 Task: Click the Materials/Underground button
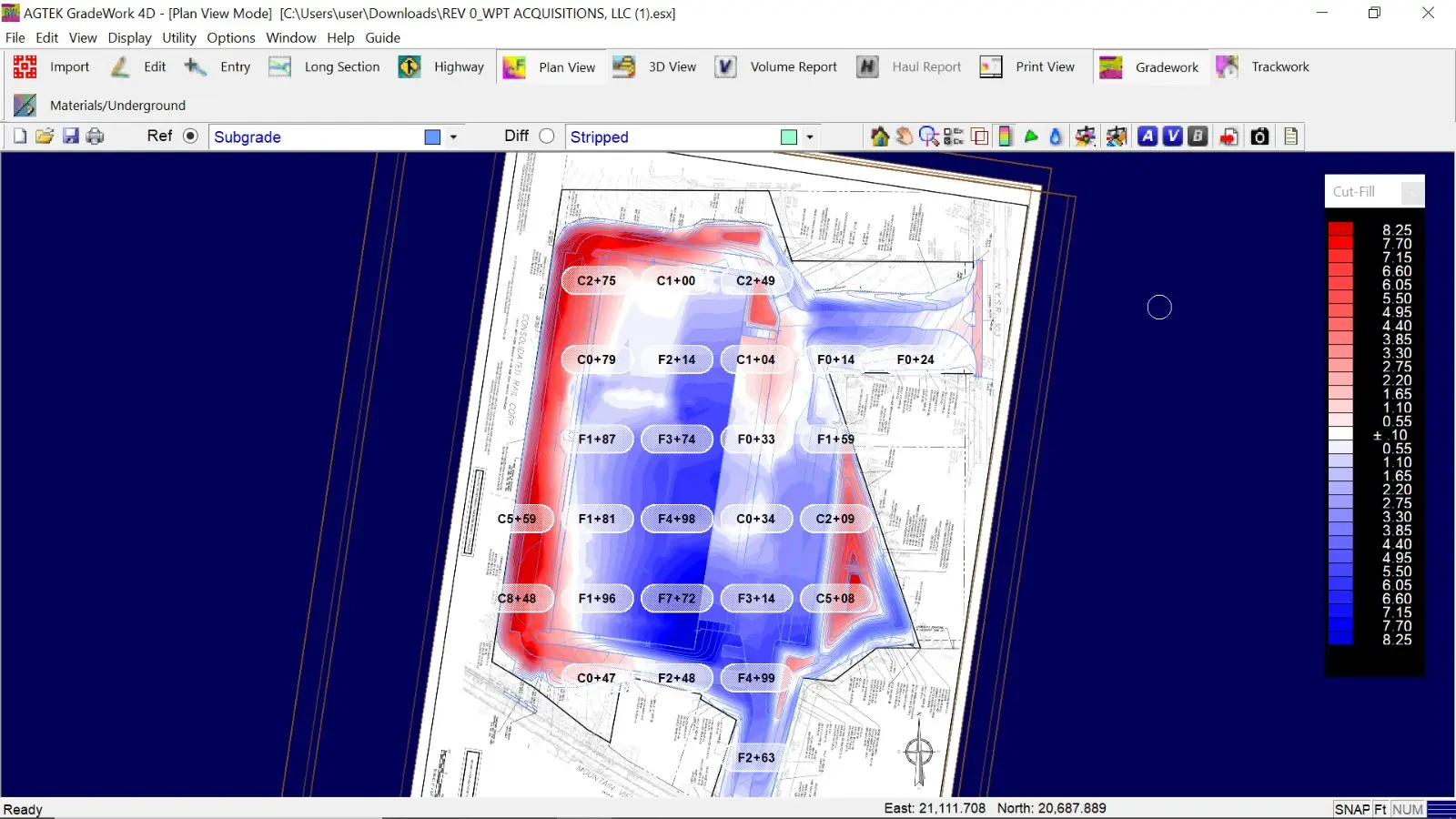pos(100,106)
